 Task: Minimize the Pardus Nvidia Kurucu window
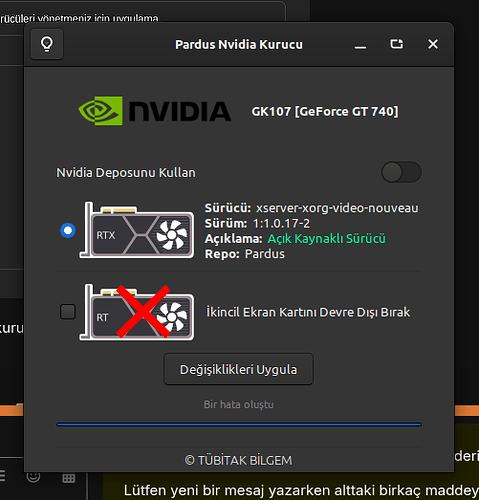360,44
